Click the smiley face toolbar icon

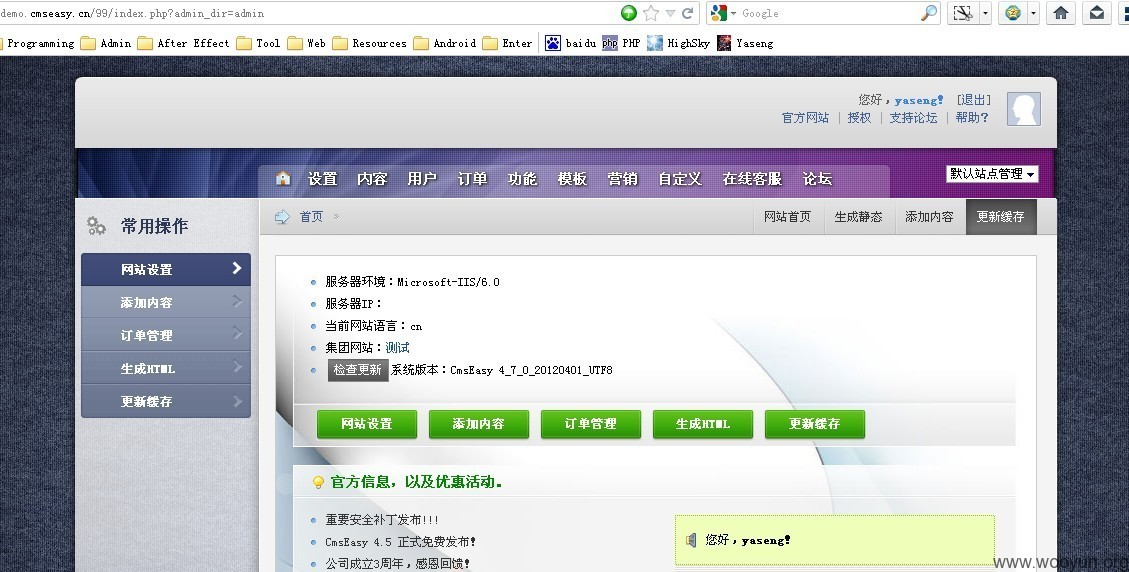point(1013,13)
